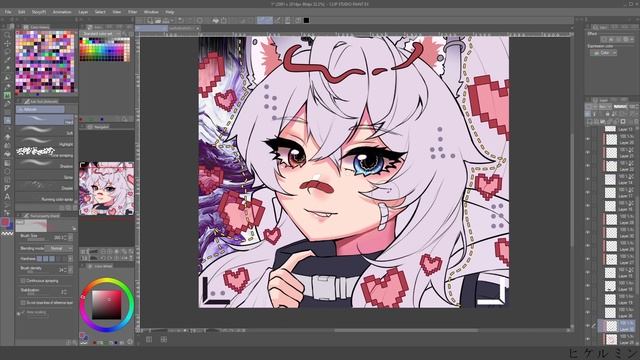Hide Layer 17 with its eye icon
The width and height of the screenshot is (640, 360).
(x=588, y=193)
